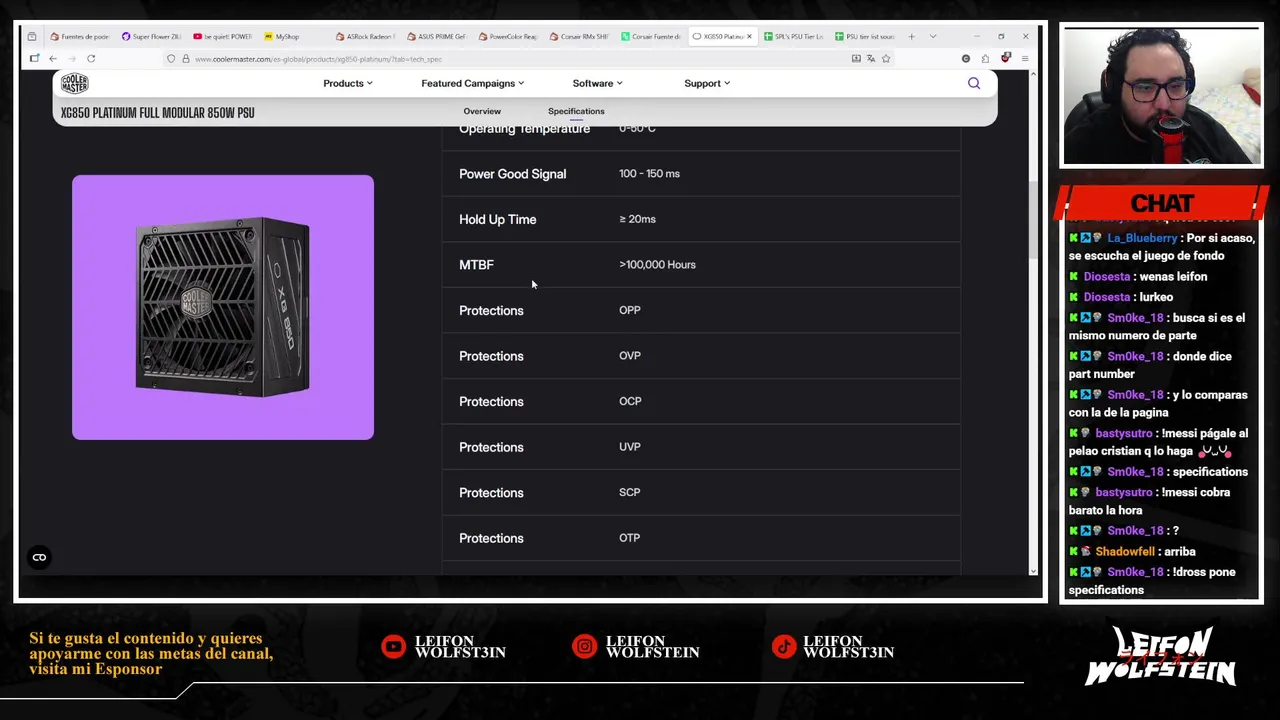The width and height of the screenshot is (1280, 720).
Task: Click the Cooler Master logo
Action: 74,83
